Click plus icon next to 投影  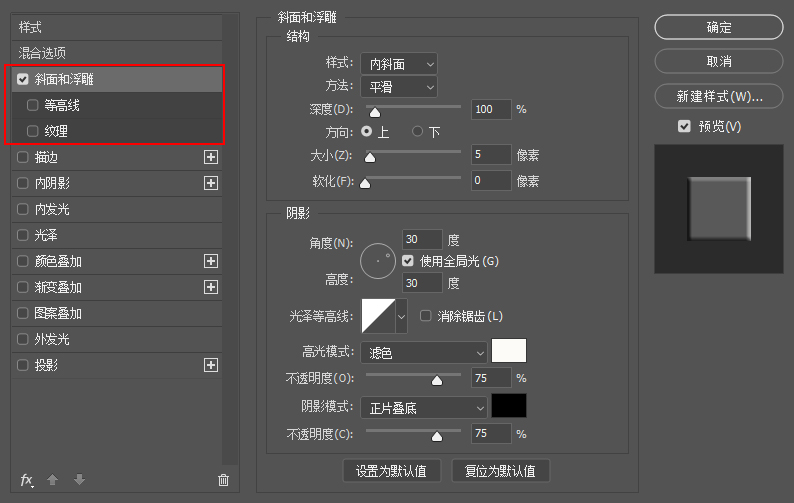coord(211,365)
